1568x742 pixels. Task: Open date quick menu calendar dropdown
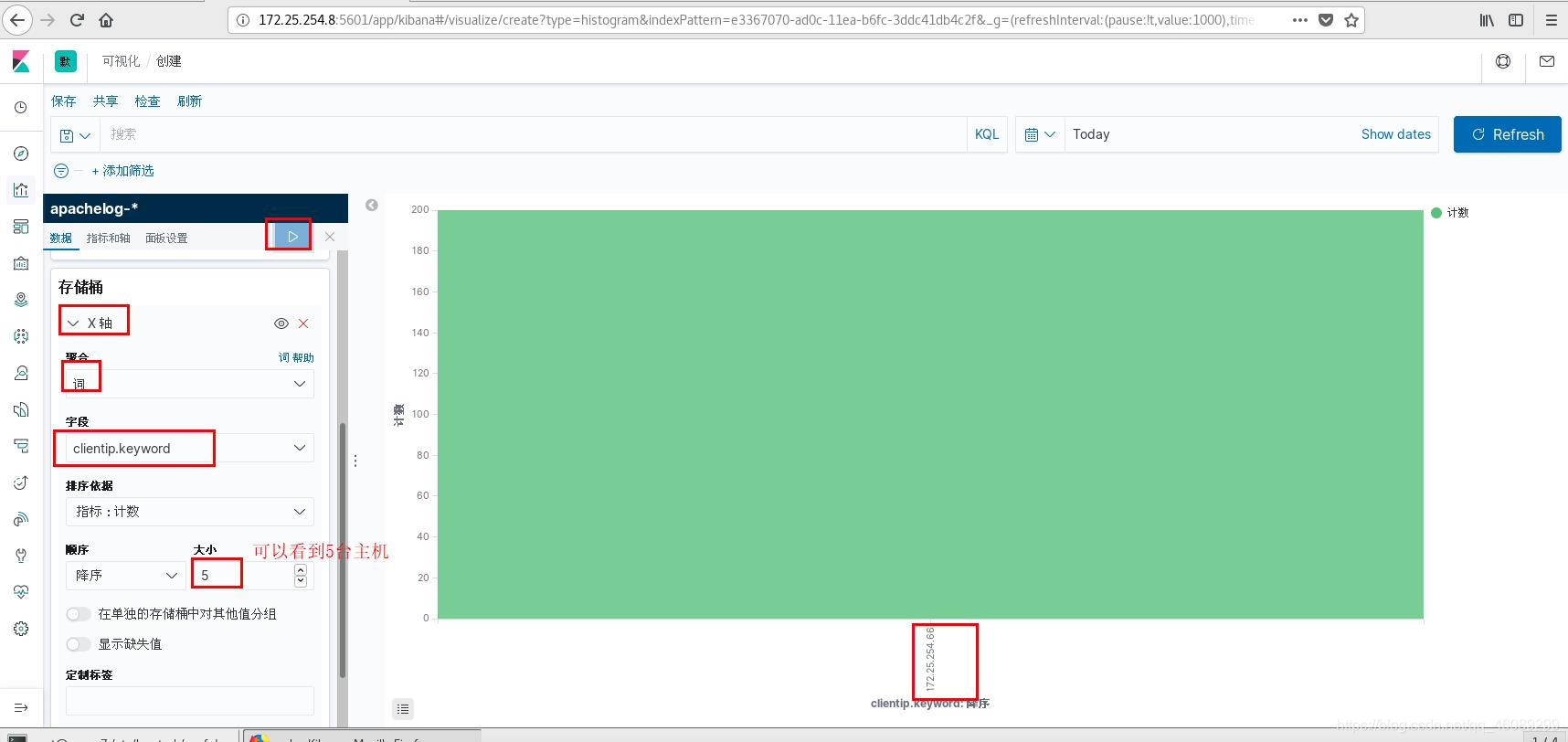(x=1040, y=134)
